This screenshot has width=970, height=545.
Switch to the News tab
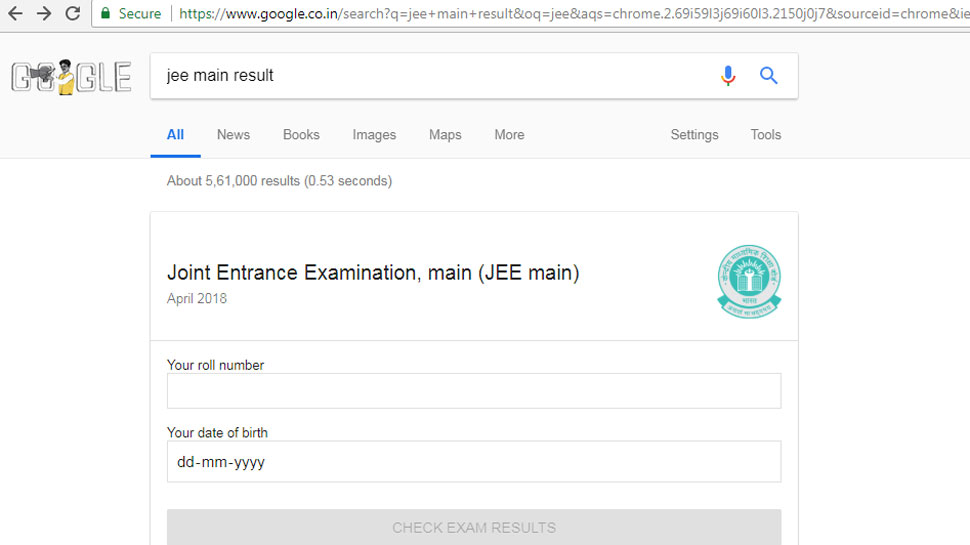click(233, 135)
